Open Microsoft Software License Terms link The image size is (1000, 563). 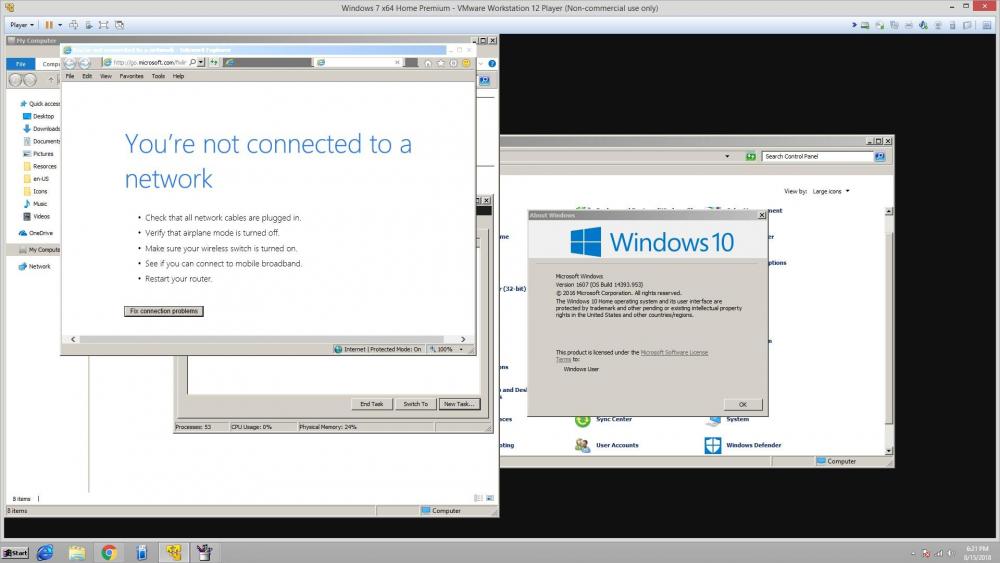673,353
